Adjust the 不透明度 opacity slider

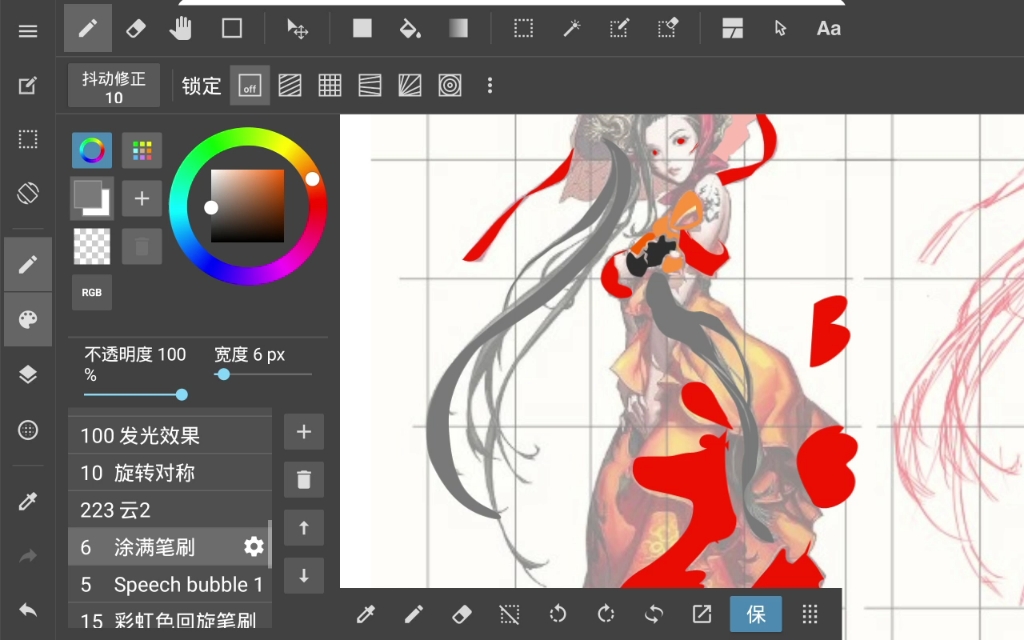coord(135,394)
